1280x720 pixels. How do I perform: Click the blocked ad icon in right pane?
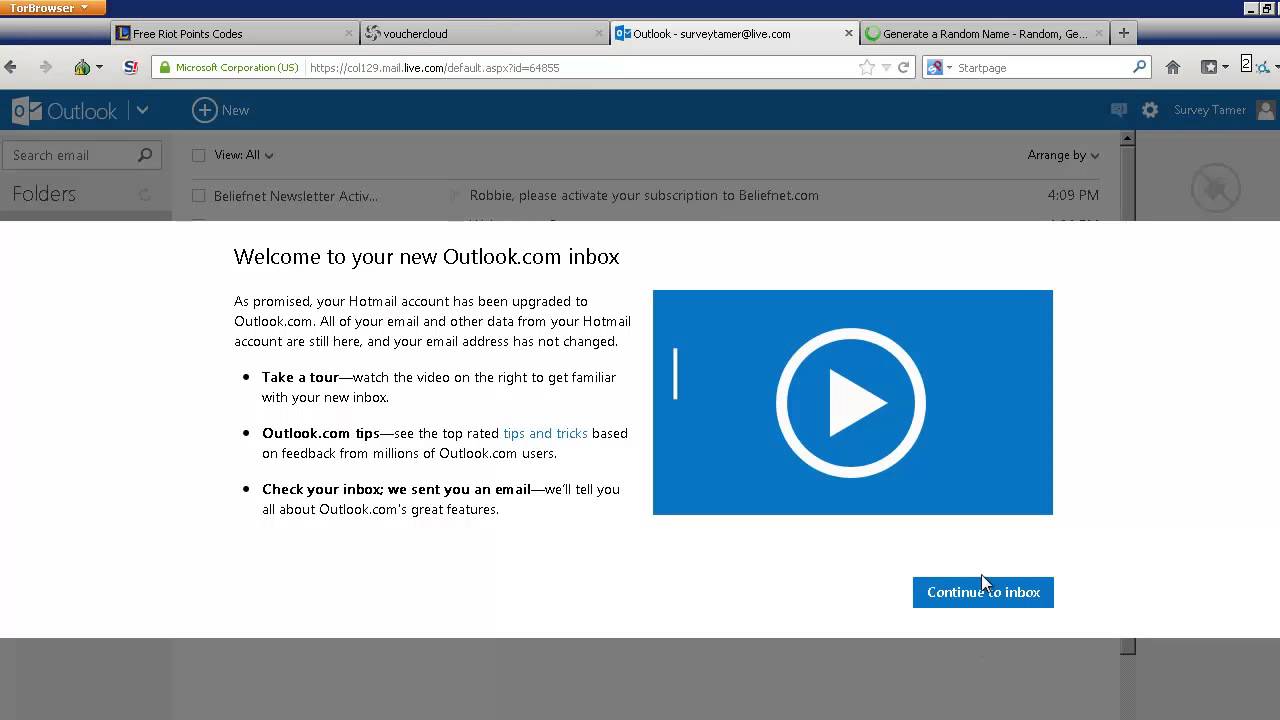pos(1216,188)
